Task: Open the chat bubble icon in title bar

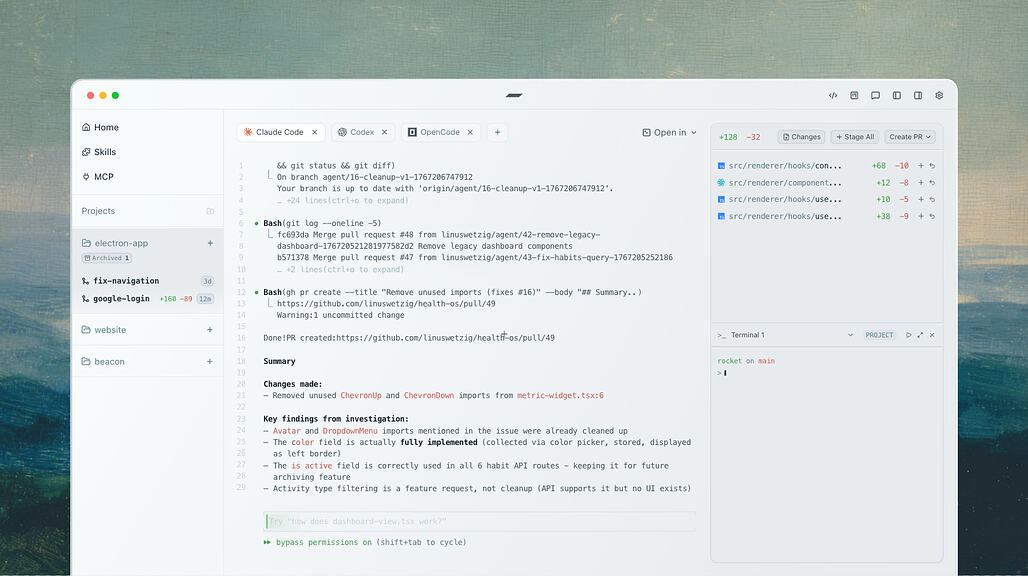Action: (875, 96)
